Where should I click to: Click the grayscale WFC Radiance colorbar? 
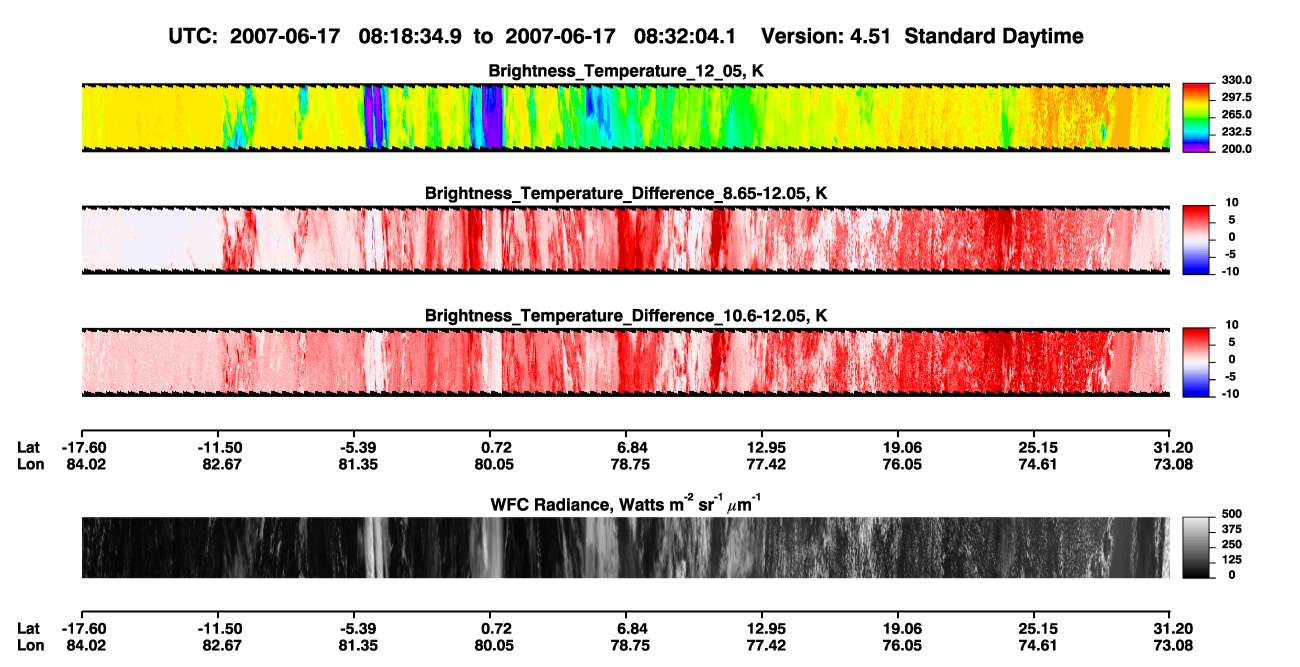[1198, 547]
